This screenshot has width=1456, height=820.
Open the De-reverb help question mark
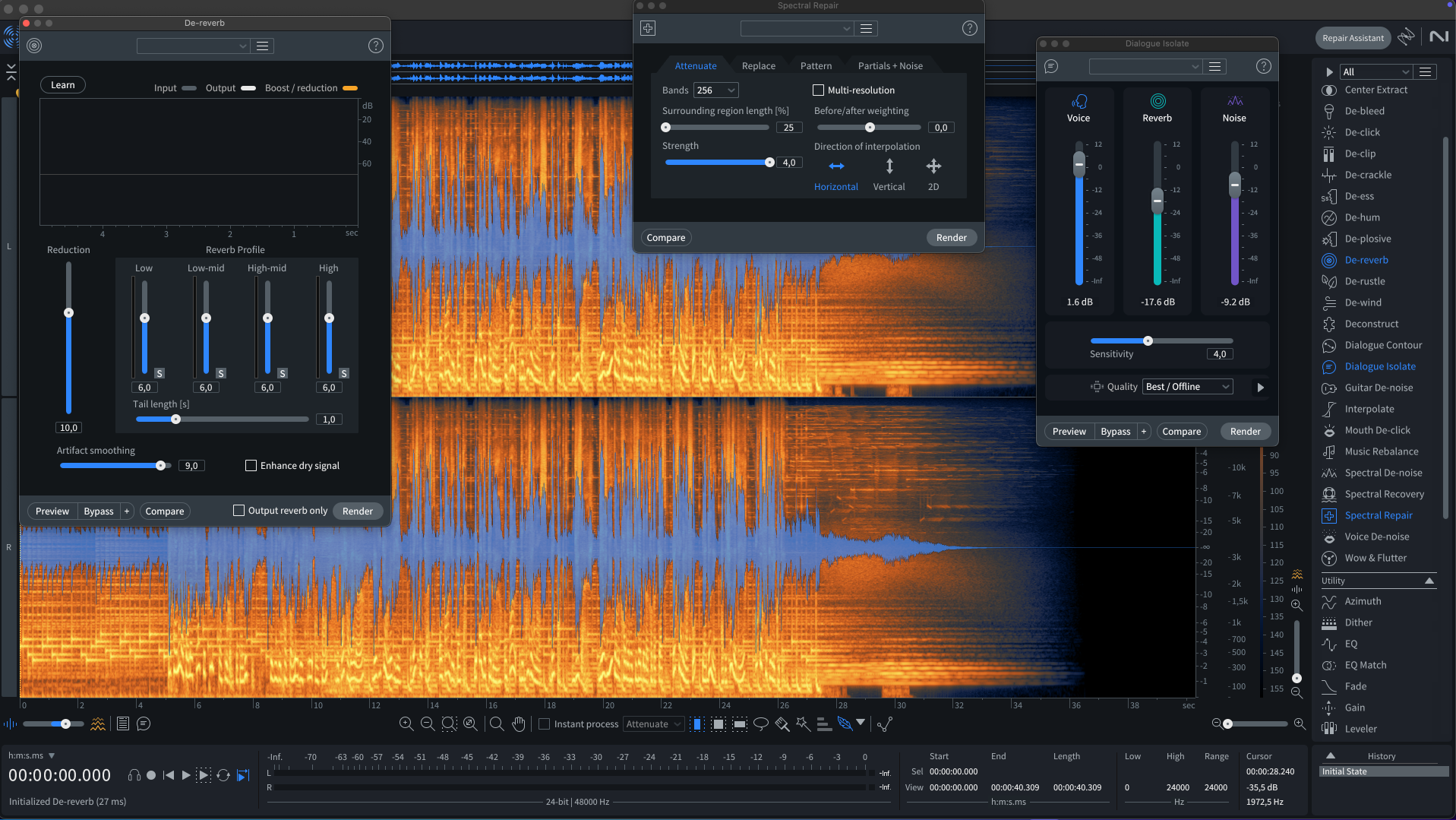[x=376, y=46]
